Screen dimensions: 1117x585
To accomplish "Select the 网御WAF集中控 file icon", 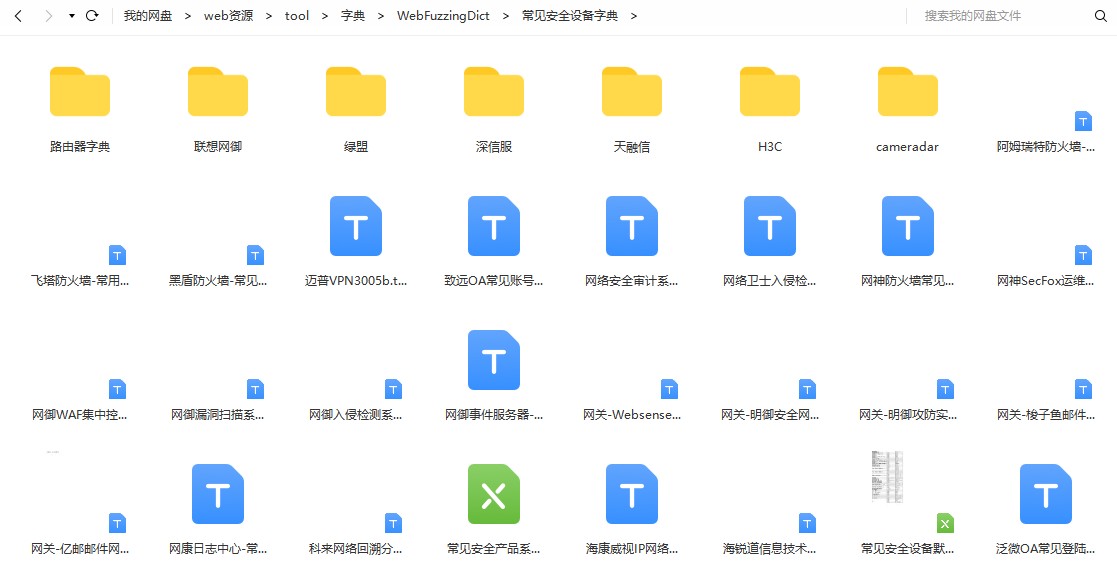I will click(117, 389).
